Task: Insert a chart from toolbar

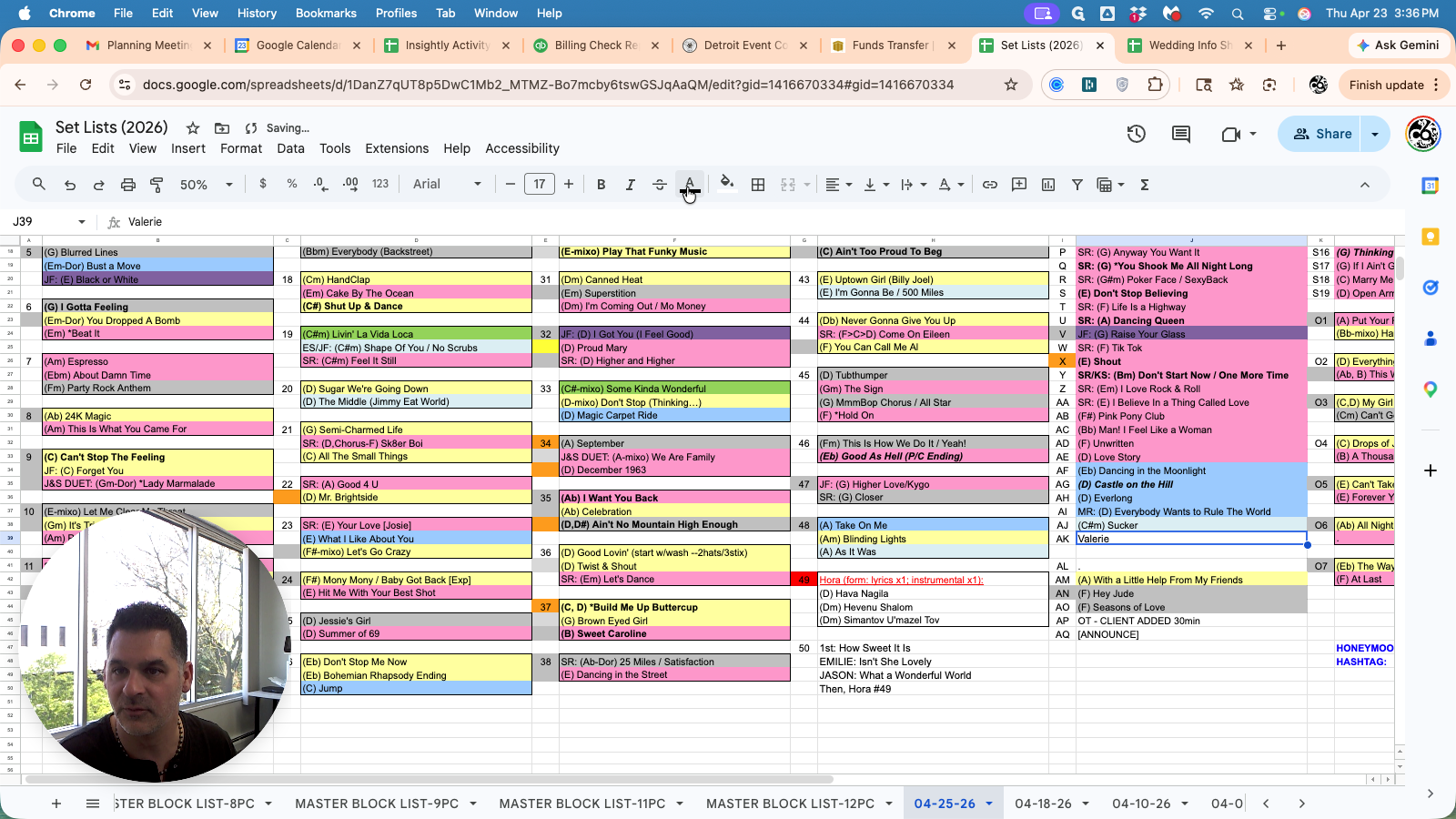Action: coord(1048,185)
